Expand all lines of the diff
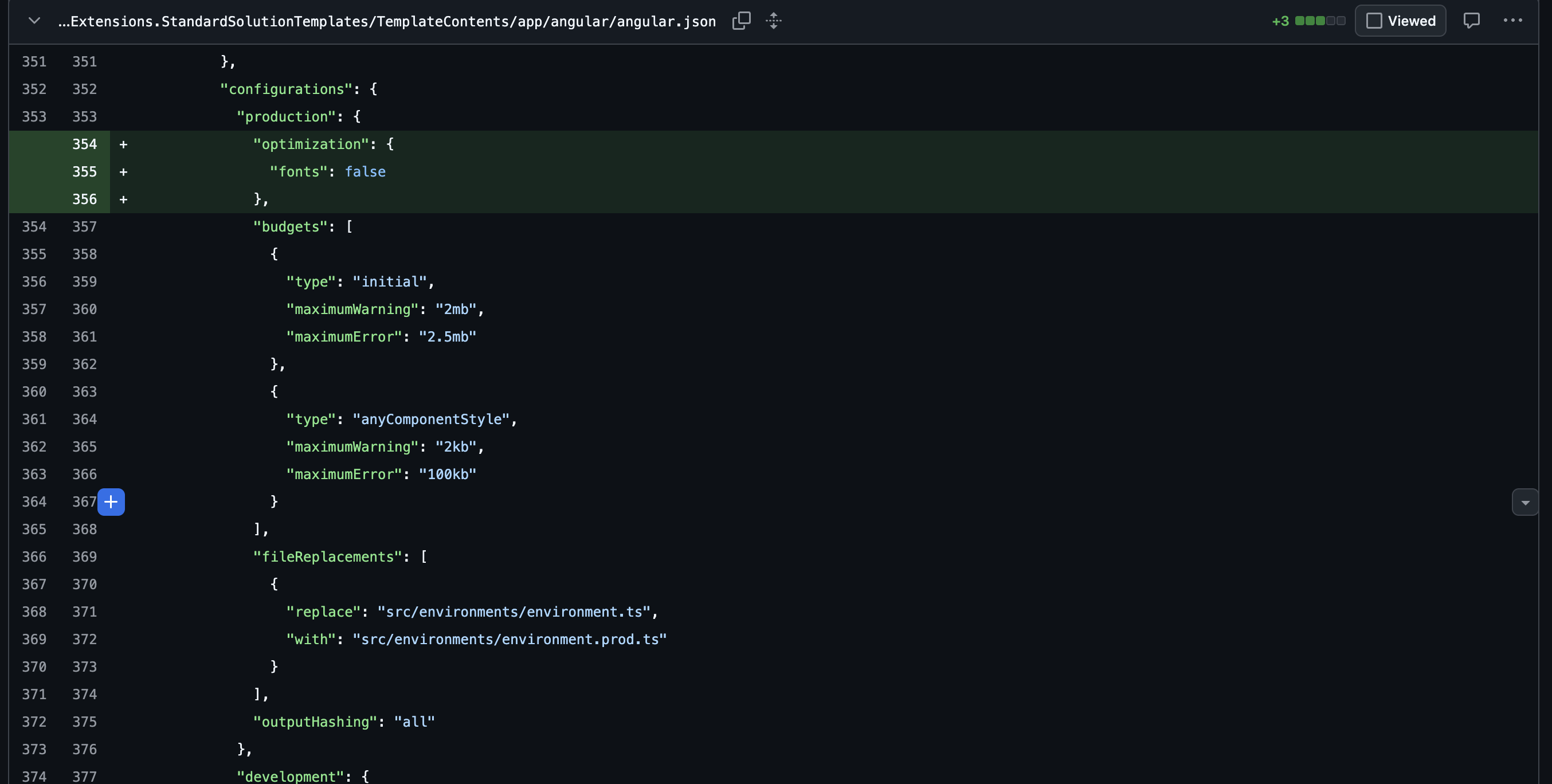Viewport: 1552px width, 784px height. [x=774, y=21]
